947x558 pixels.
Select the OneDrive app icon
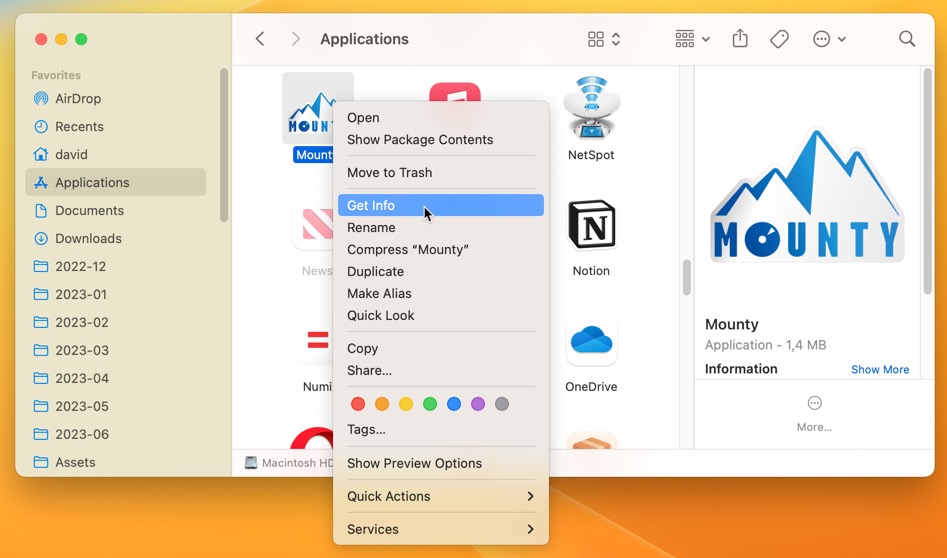[x=591, y=341]
